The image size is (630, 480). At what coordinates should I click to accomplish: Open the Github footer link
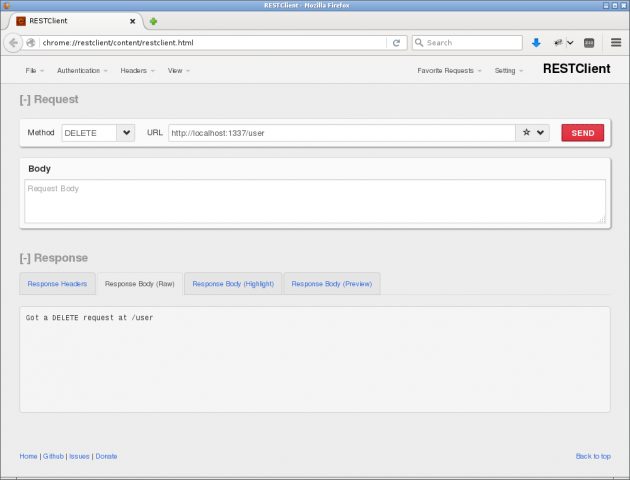click(53, 456)
